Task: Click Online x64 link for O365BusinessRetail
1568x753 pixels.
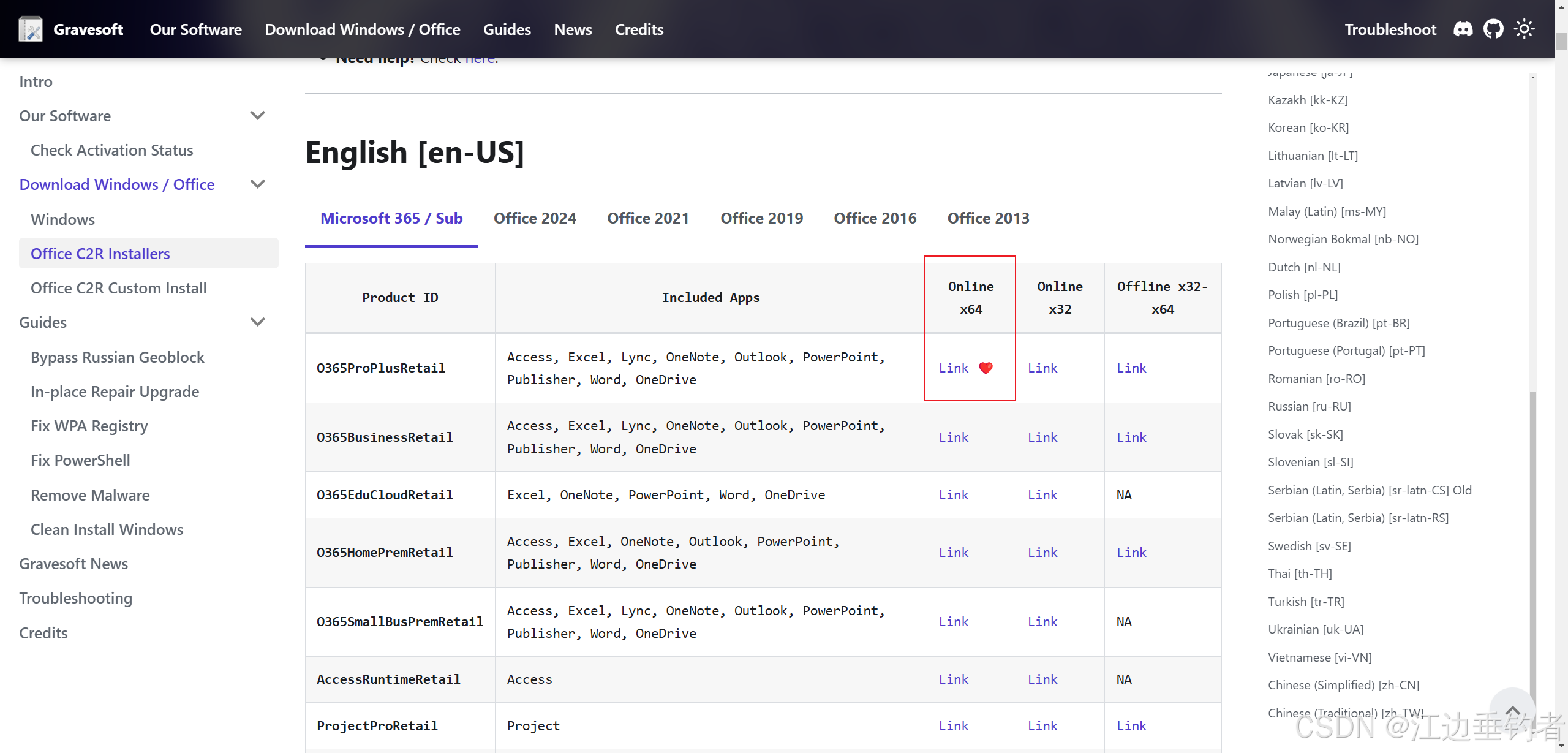Action: [954, 437]
